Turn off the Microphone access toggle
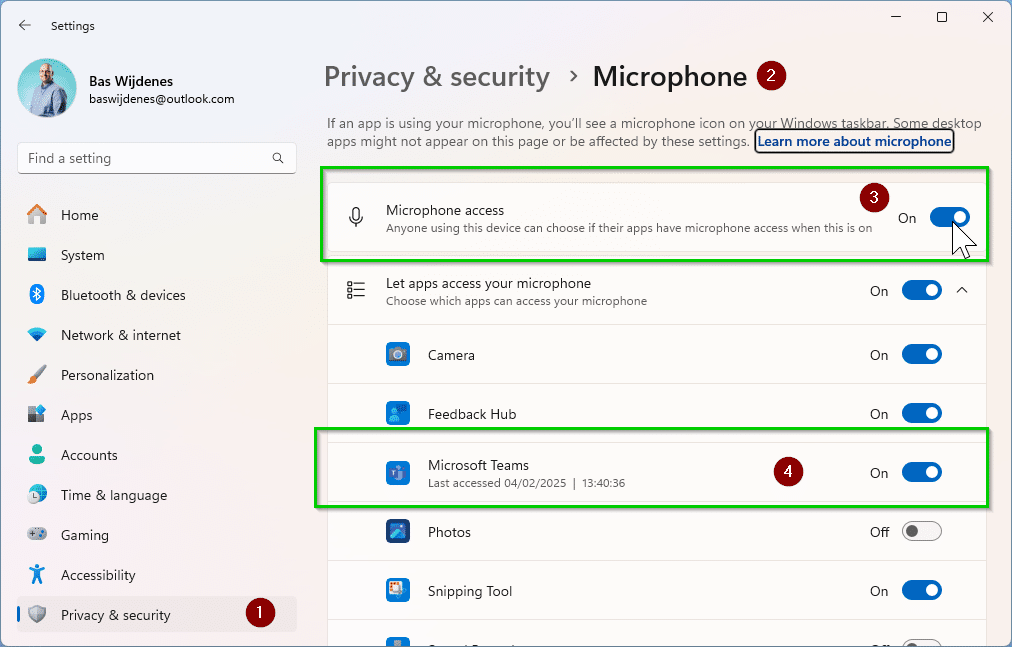 pyautogui.click(x=949, y=218)
